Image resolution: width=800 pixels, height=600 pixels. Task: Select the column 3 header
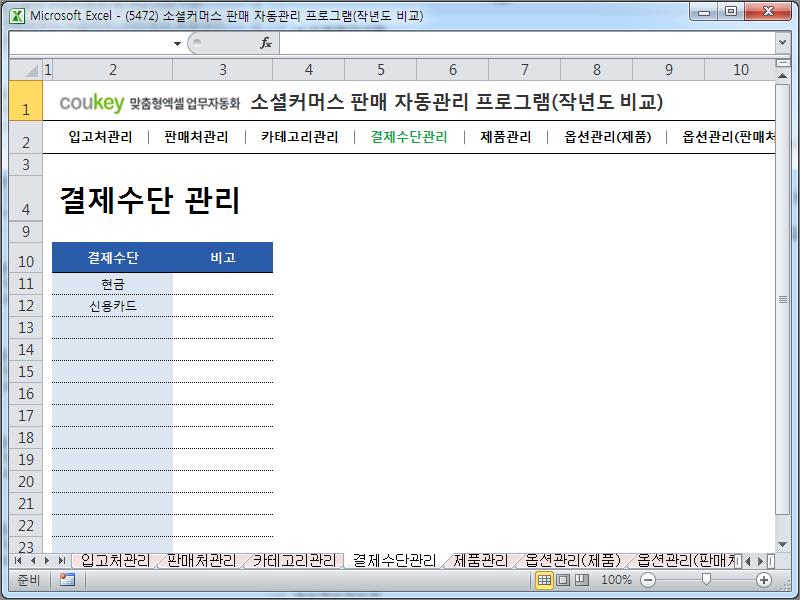[223, 69]
